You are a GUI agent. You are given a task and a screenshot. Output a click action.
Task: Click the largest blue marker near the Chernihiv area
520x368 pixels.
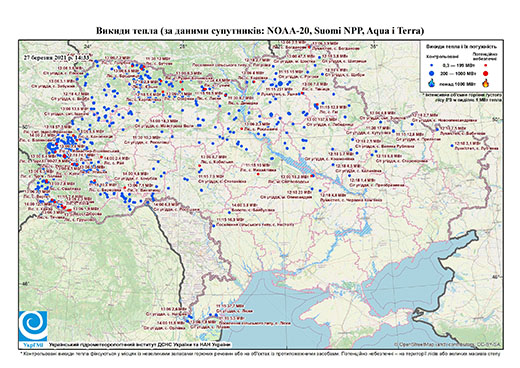pyautogui.click(x=280, y=83)
